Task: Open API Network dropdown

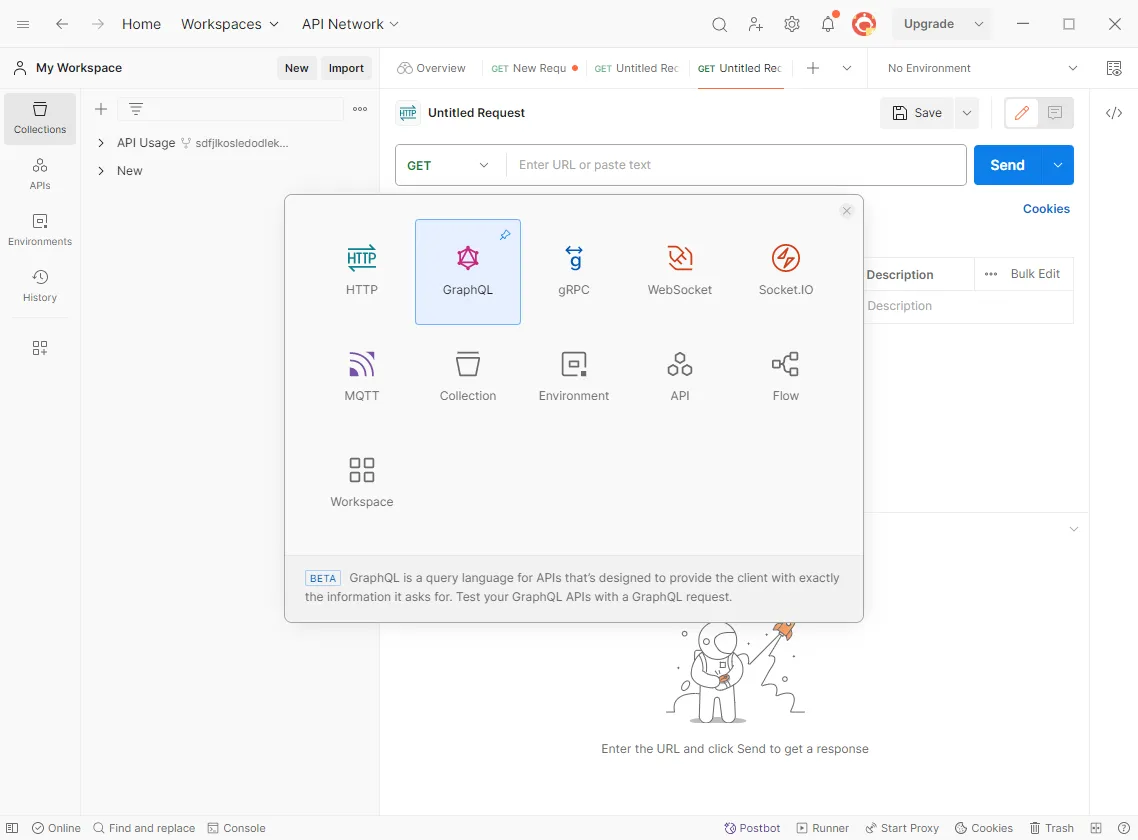Action: (x=350, y=24)
